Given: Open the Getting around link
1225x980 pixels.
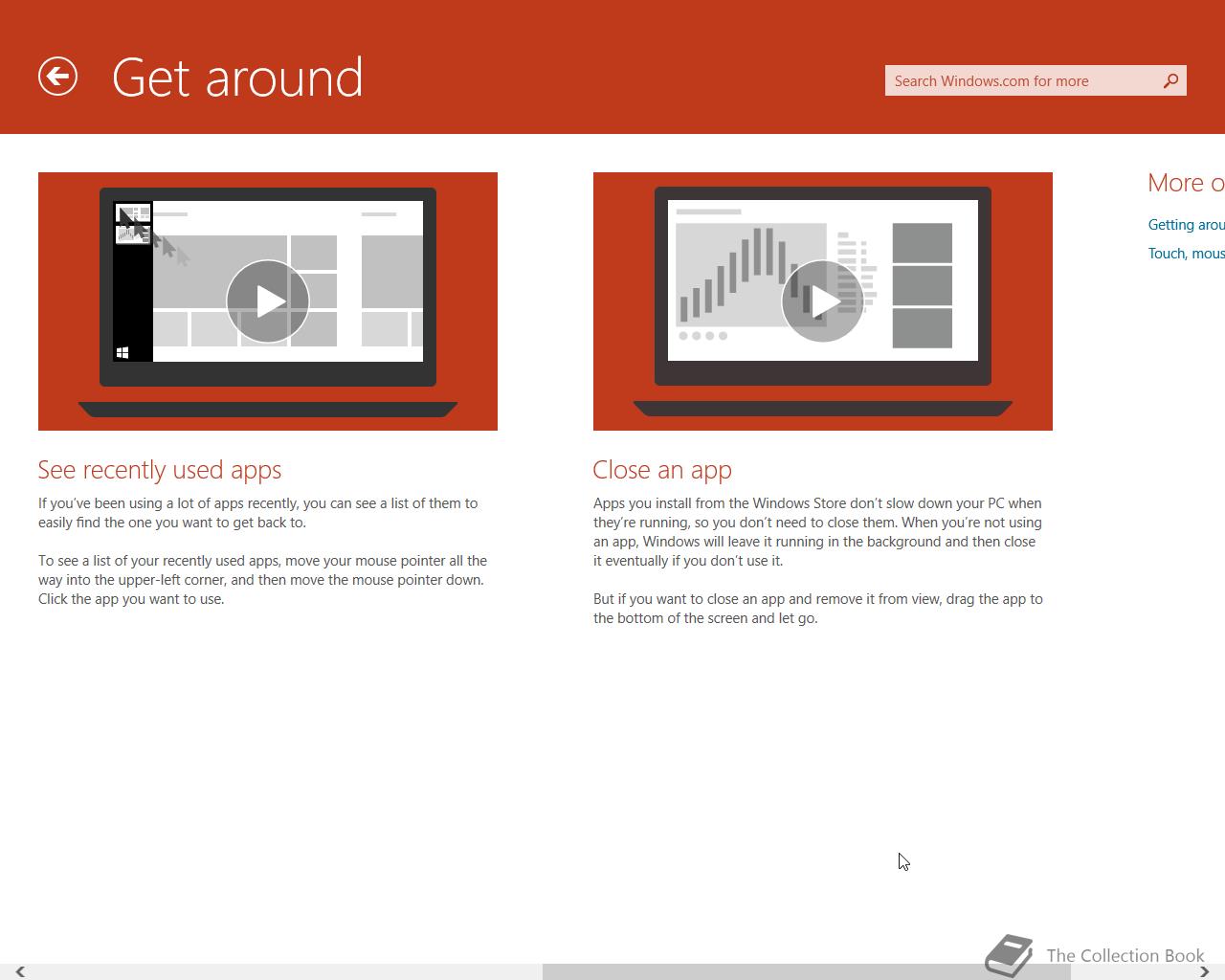Looking at the screenshot, I should [1187, 225].
